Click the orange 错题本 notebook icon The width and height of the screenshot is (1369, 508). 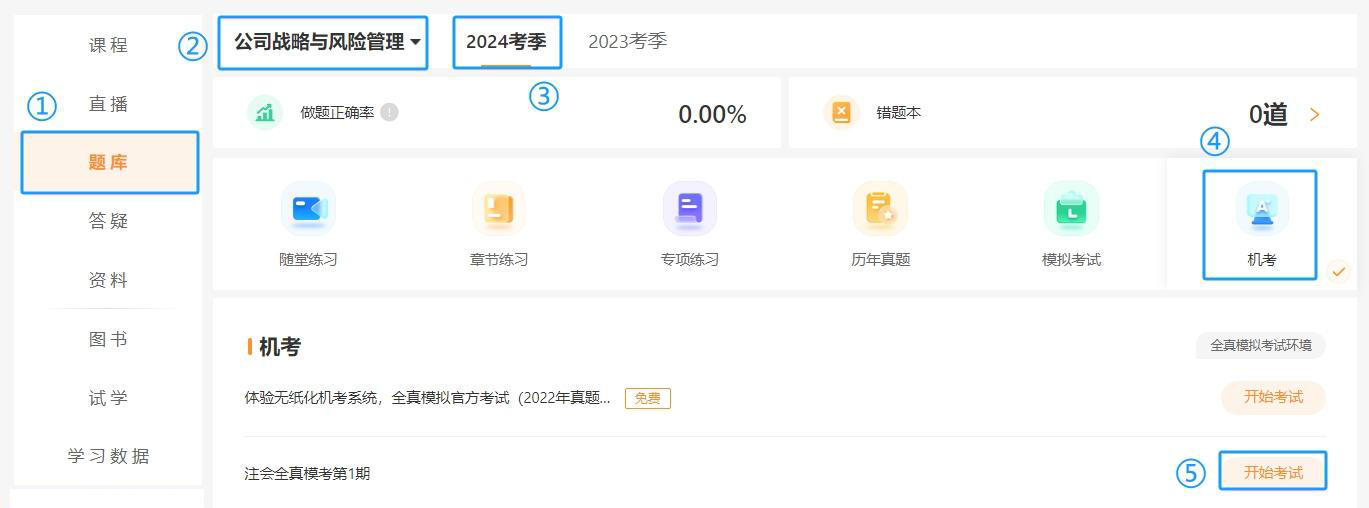click(841, 113)
